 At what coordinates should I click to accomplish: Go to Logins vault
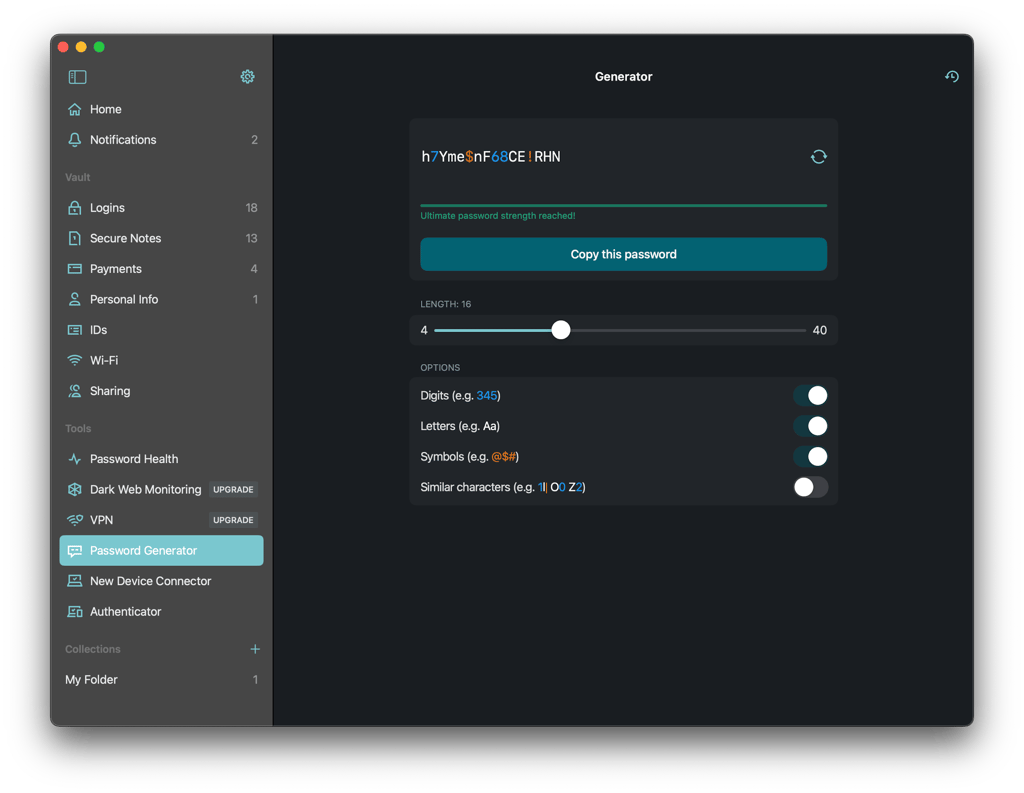pos(161,208)
